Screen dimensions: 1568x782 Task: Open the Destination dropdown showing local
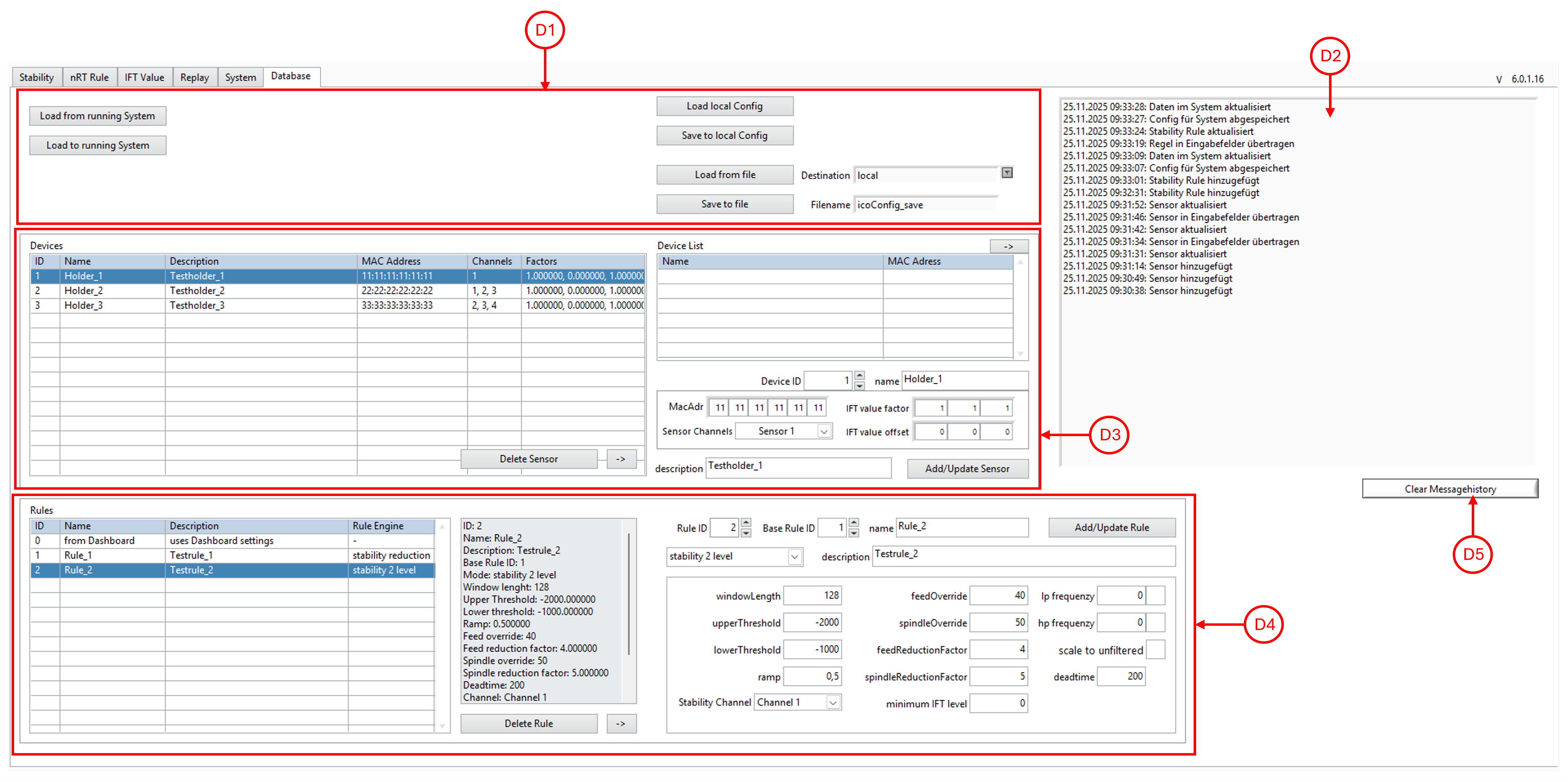1007,173
